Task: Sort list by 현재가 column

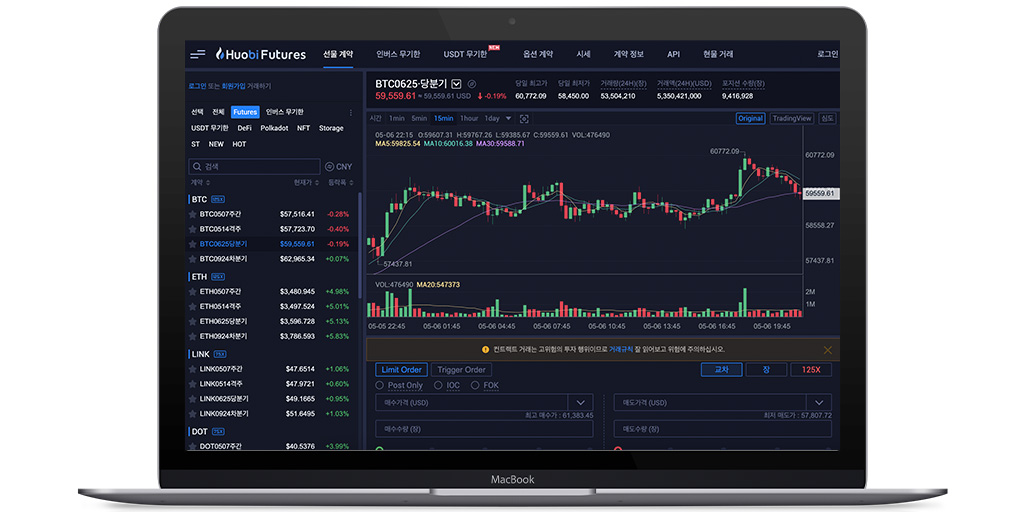Action: pyautogui.click(x=306, y=183)
